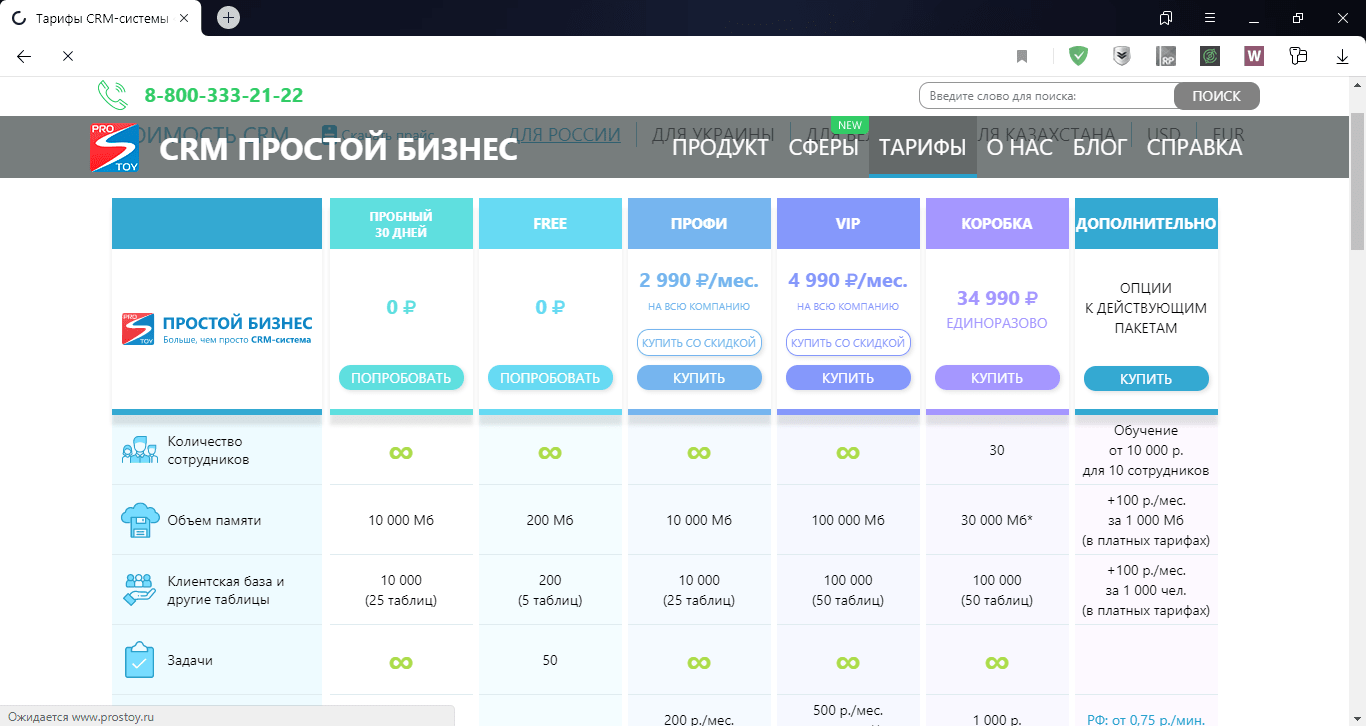Click the CRM ПРОСТОЙ БИЗНЕС site title
The image size is (1366, 726).
tap(339, 149)
